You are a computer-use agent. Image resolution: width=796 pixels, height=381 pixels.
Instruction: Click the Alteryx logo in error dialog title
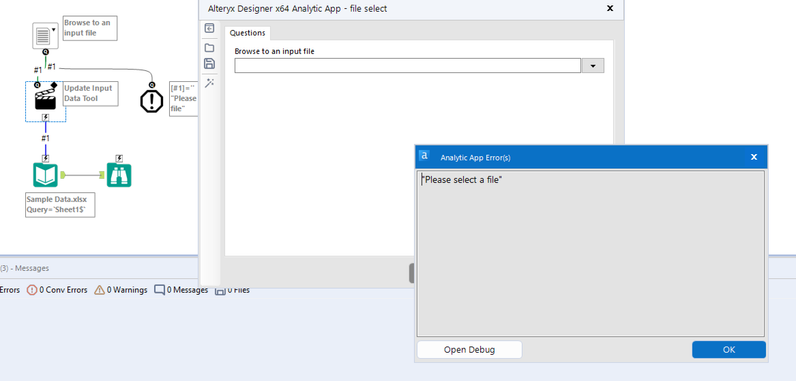point(424,156)
